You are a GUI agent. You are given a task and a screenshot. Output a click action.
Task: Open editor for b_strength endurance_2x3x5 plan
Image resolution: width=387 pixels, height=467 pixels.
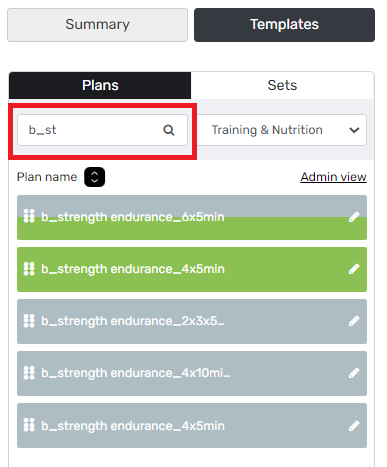(x=354, y=321)
